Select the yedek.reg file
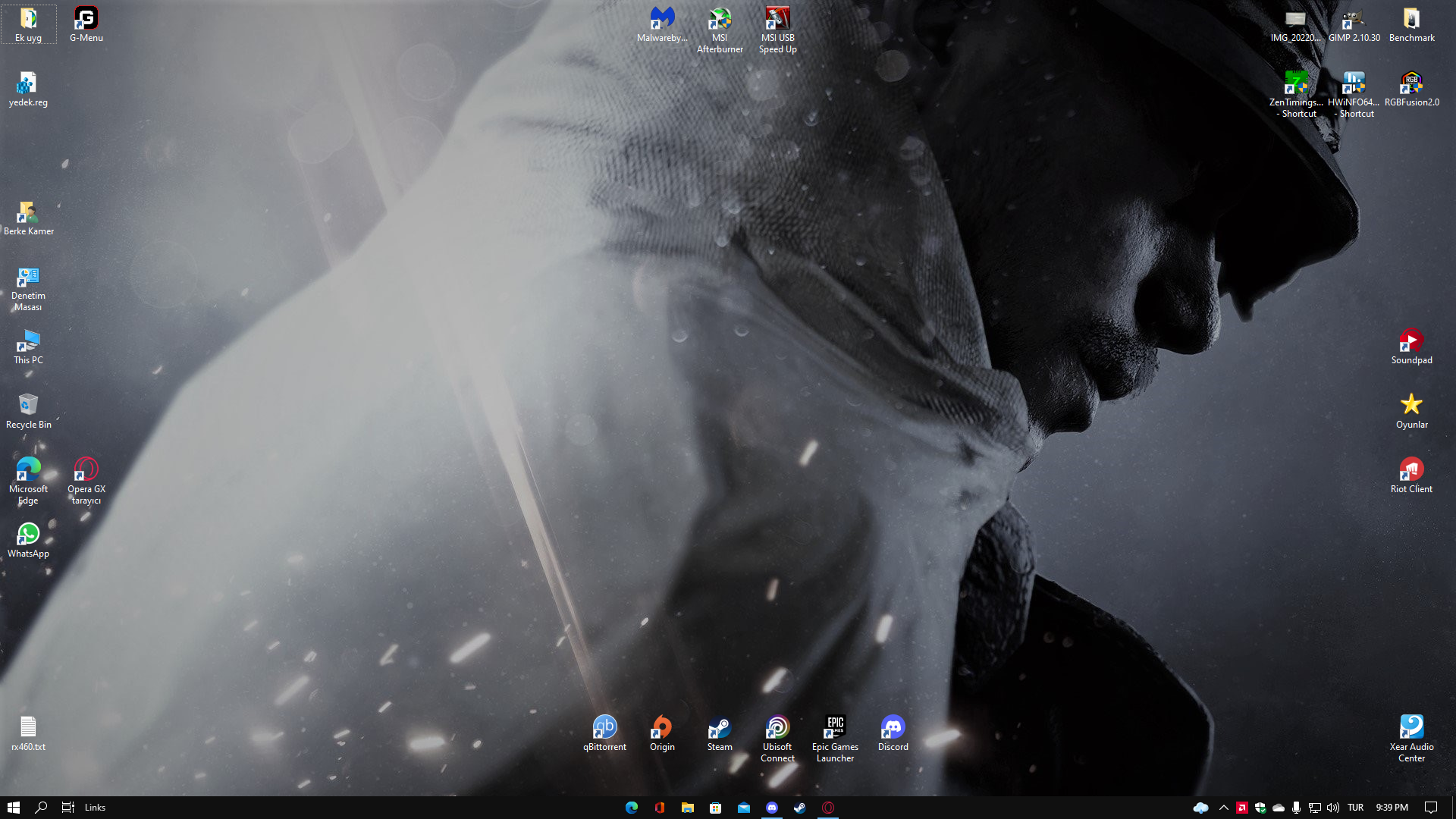 coord(28,89)
